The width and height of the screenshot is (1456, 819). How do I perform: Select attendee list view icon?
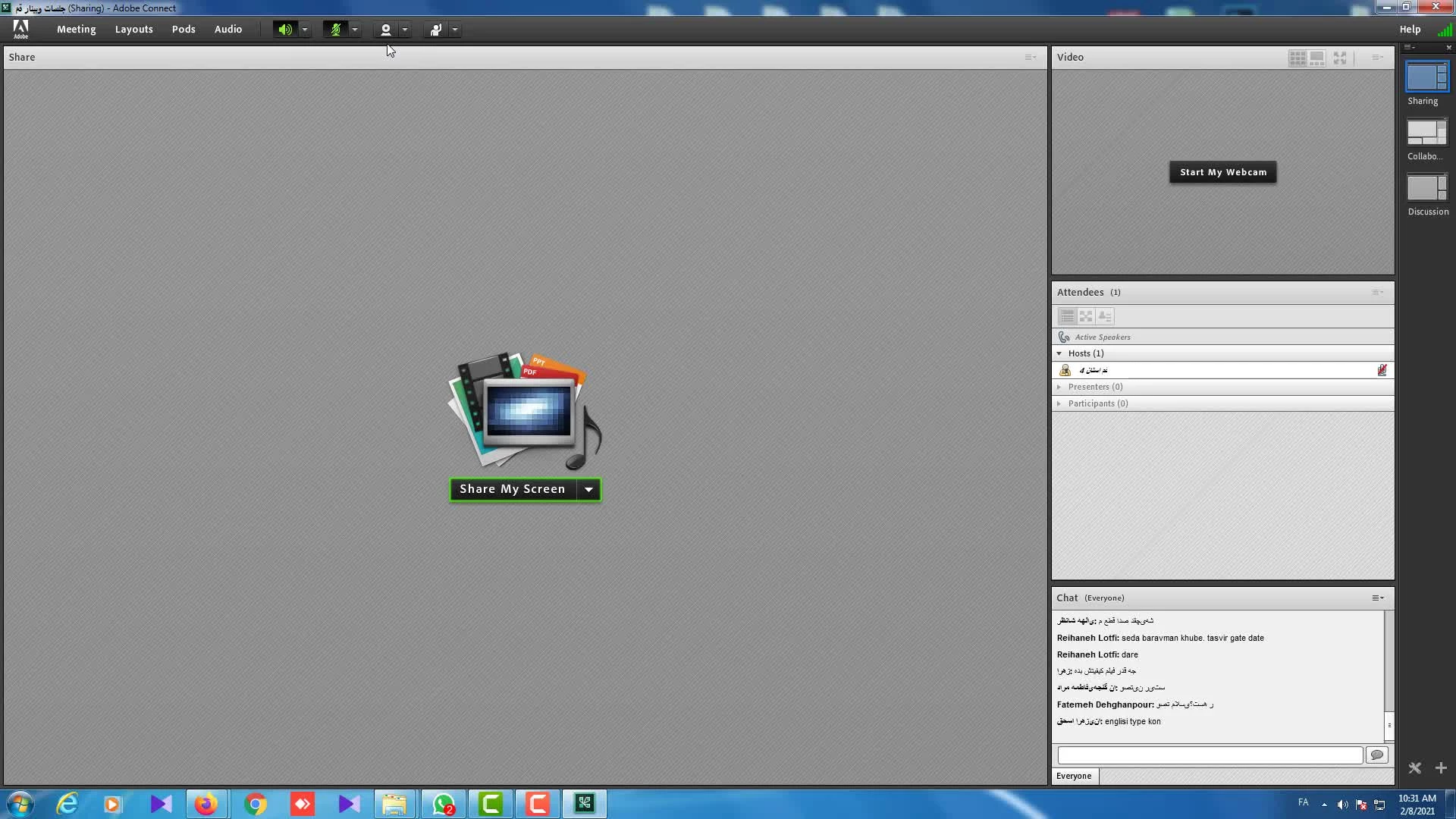[1067, 316]
